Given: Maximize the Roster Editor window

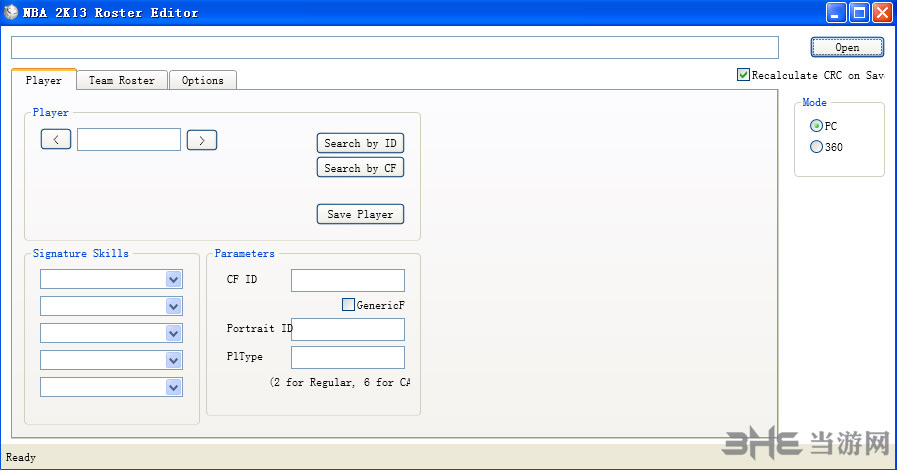Looking at the screenshot, I should pos(859,12).
